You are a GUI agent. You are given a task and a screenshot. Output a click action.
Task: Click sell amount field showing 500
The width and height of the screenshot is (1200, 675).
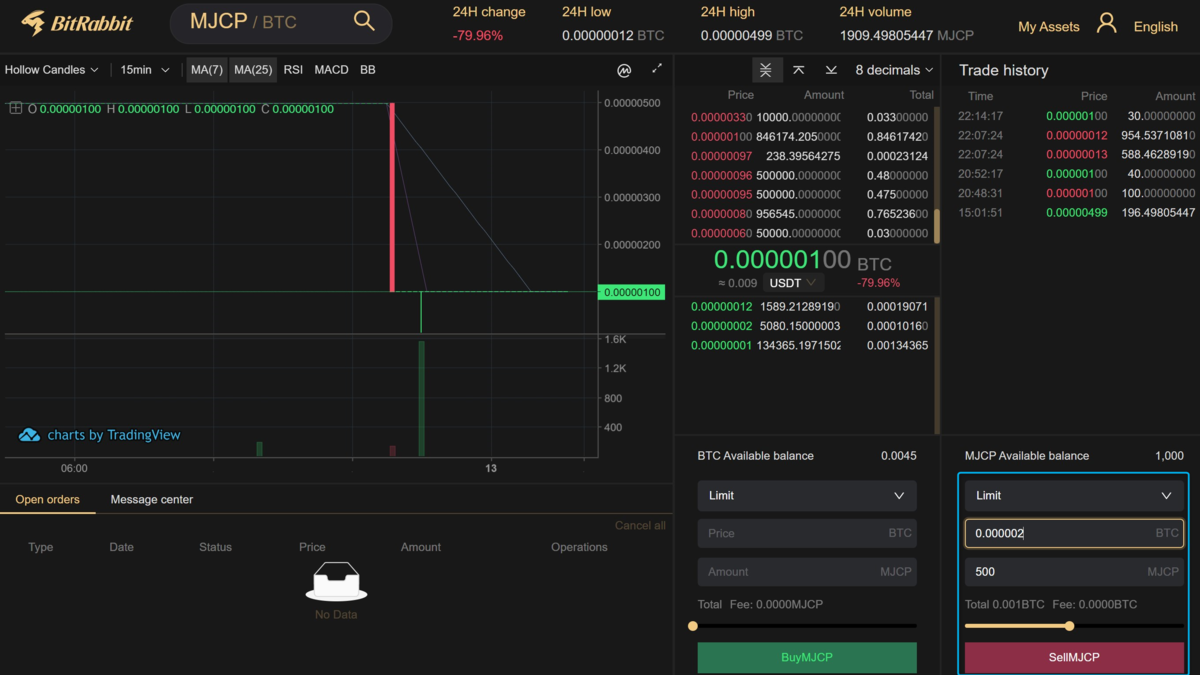[1074, 572]
